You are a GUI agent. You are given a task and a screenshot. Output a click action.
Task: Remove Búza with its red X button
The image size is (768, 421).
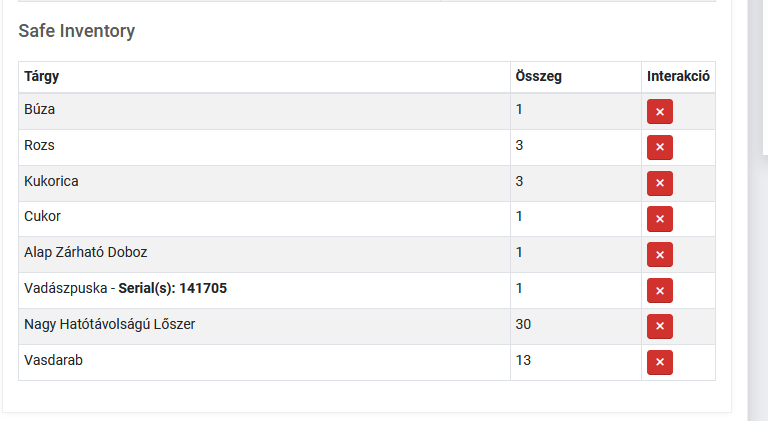point(659,112)
